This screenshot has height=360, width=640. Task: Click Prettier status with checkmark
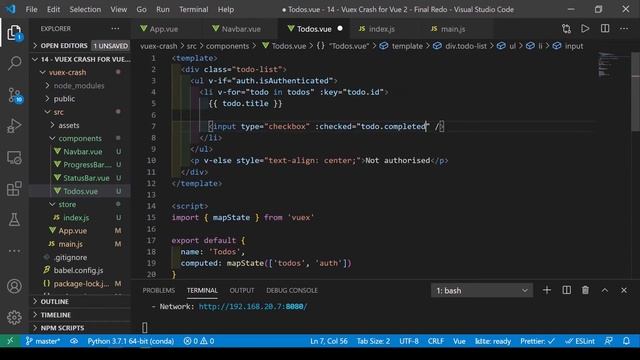[537, 341]
